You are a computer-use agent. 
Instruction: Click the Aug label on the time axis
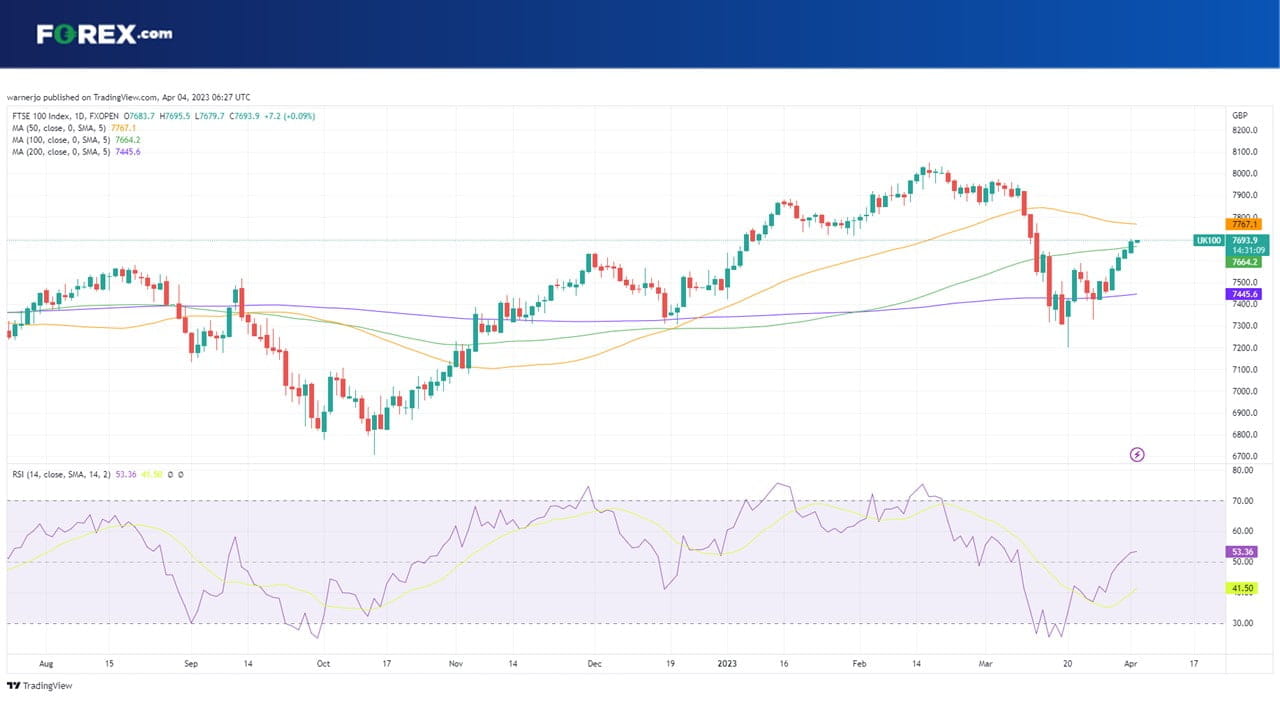coord(44,662)
